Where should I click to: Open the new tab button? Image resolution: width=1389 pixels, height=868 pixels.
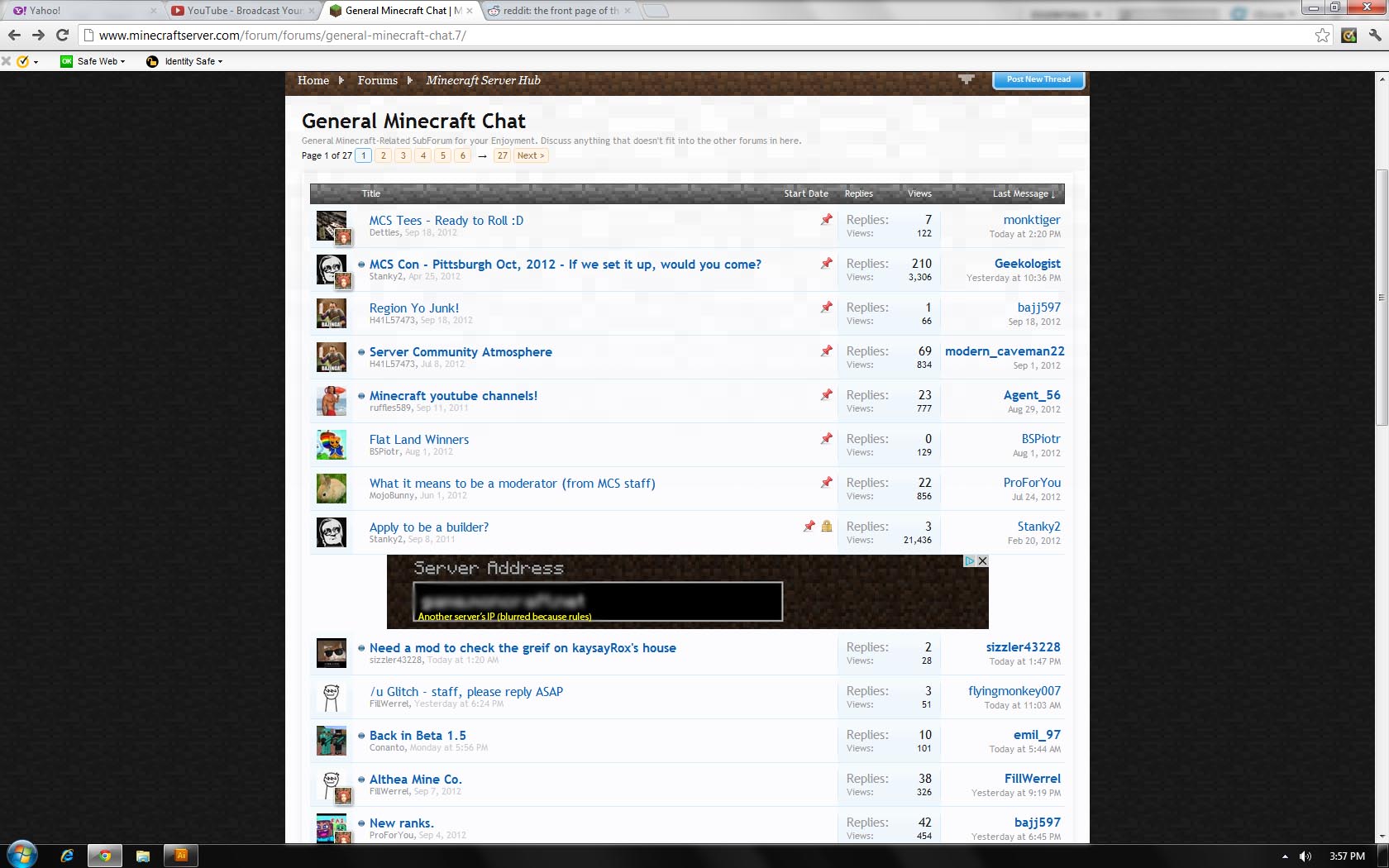[x=655, y=11]
